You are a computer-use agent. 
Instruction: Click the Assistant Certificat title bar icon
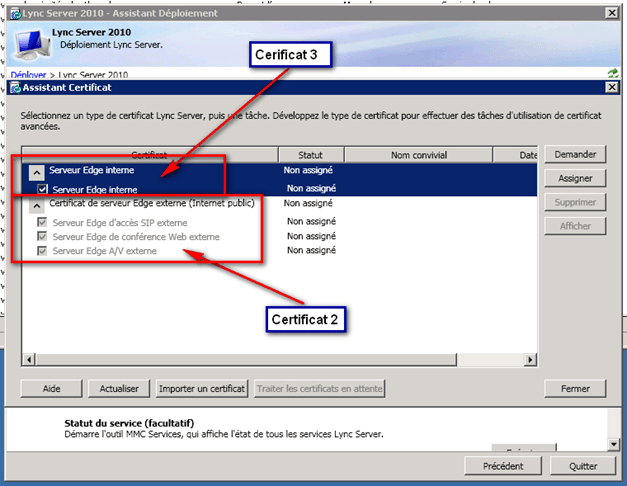click(15, 88)
